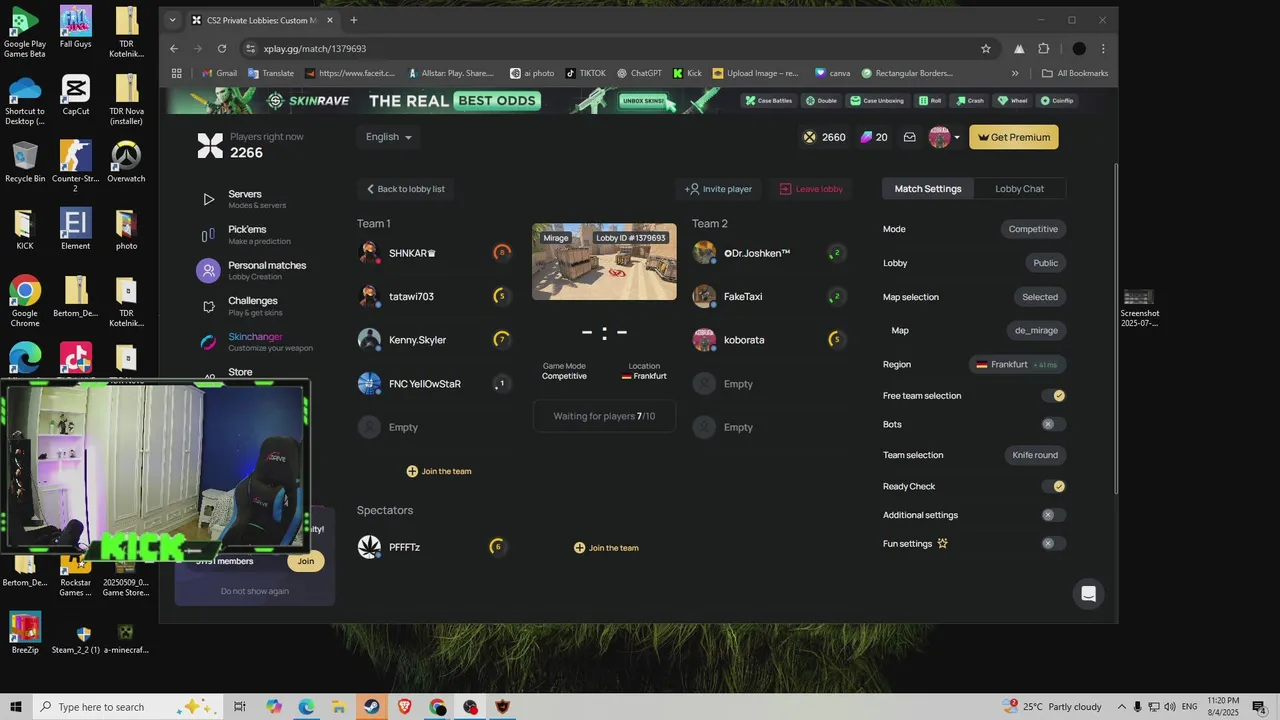Open the Skinchanger page
Viewport: 1280px width, 720px height.
256,342
